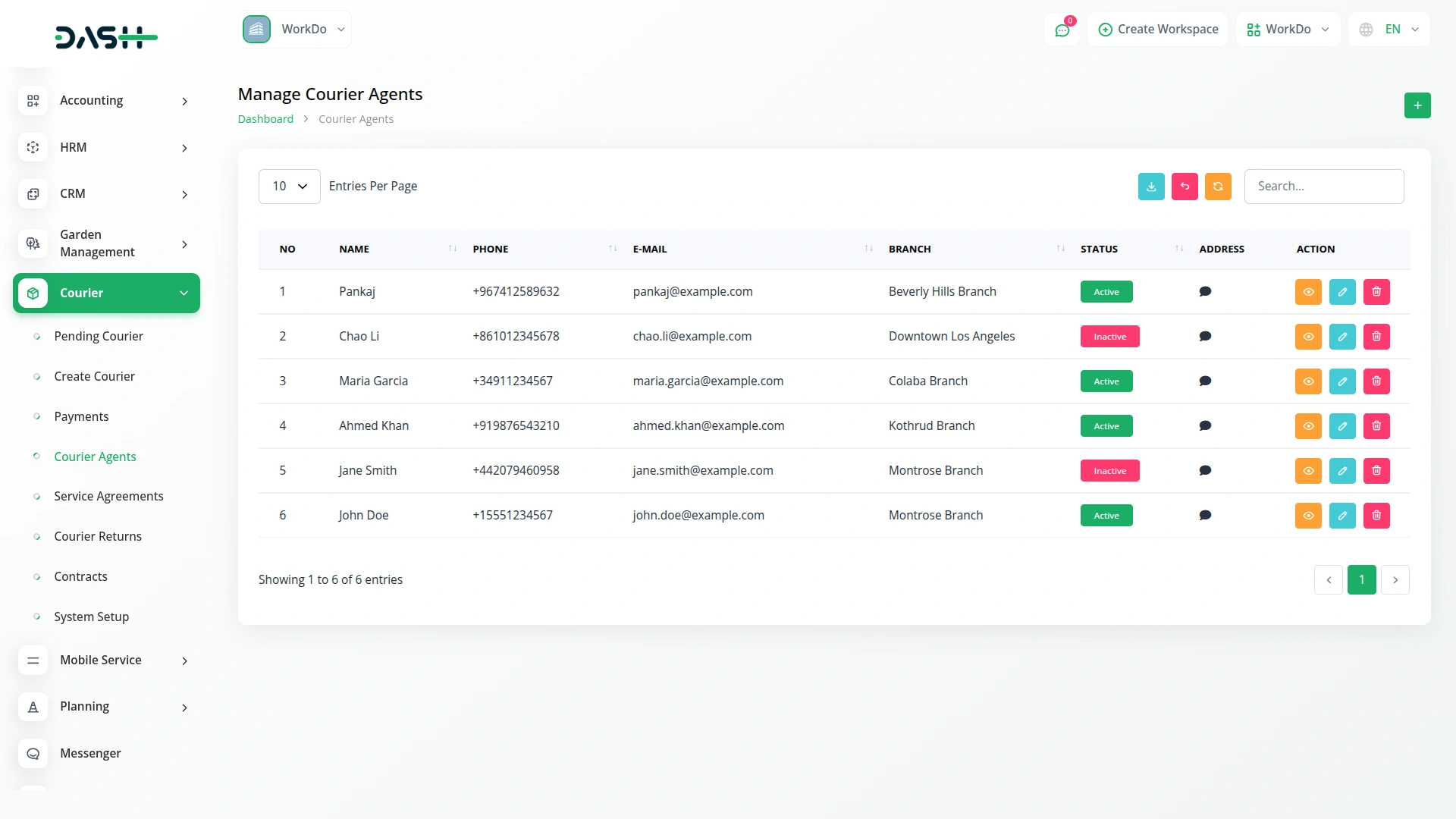
Task: Toggle sorting on the NAME column
Action: [x=451, y=249]
